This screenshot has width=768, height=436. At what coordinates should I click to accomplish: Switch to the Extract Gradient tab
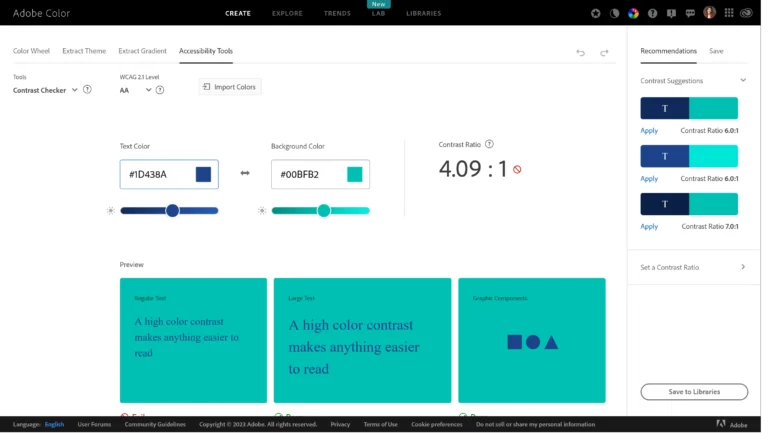point(143,51)
